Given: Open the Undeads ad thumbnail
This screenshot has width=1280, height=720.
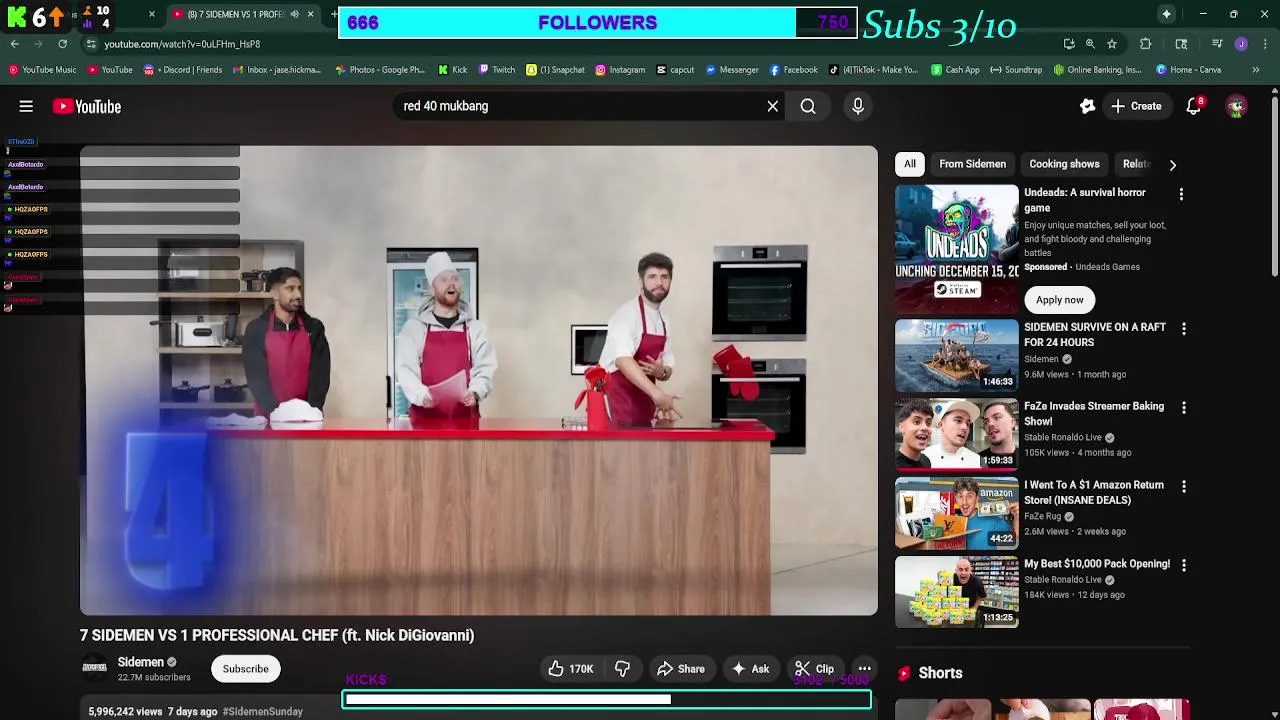Looking at the screenshot, I should (x=957, y=249).
